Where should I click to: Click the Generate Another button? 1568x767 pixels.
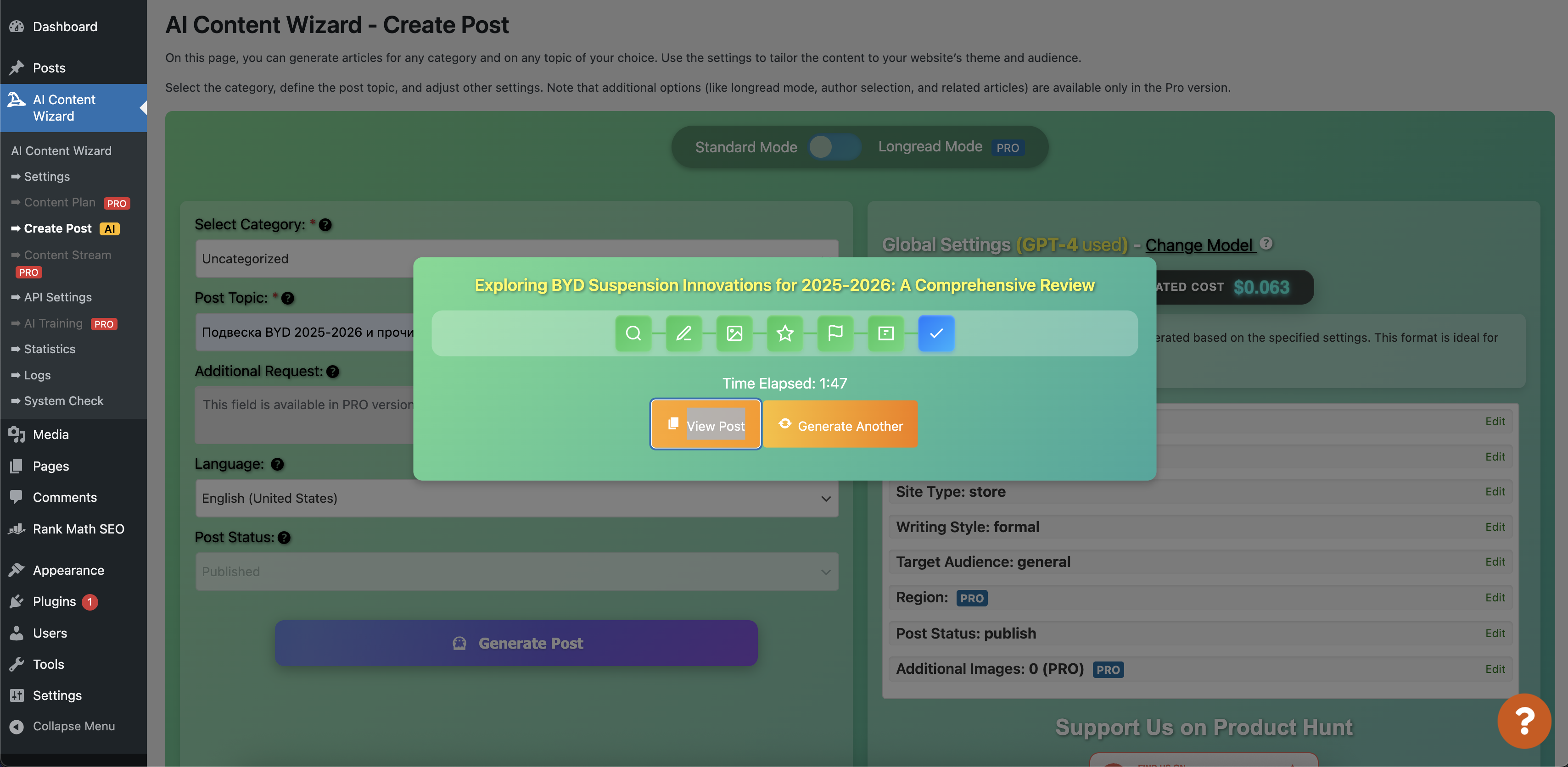tap(840, 424)
